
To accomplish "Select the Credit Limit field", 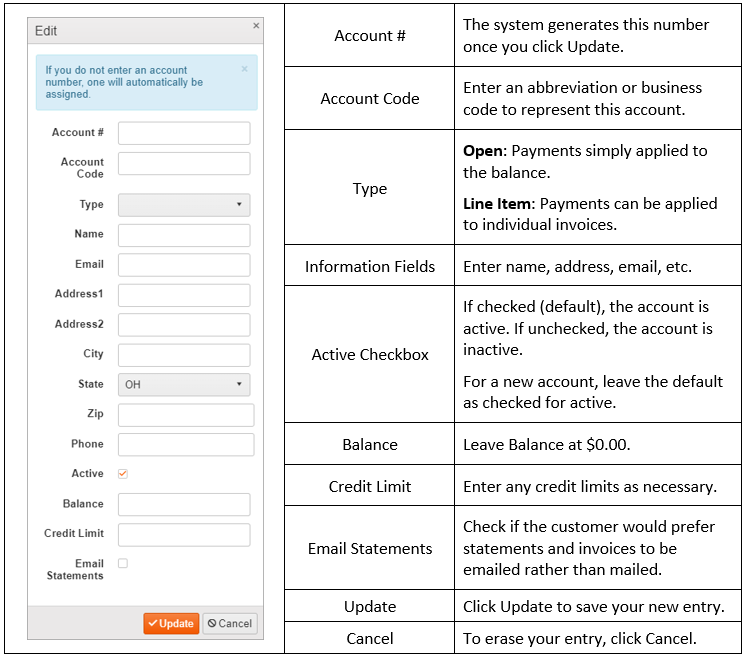I will click(184, 535).
